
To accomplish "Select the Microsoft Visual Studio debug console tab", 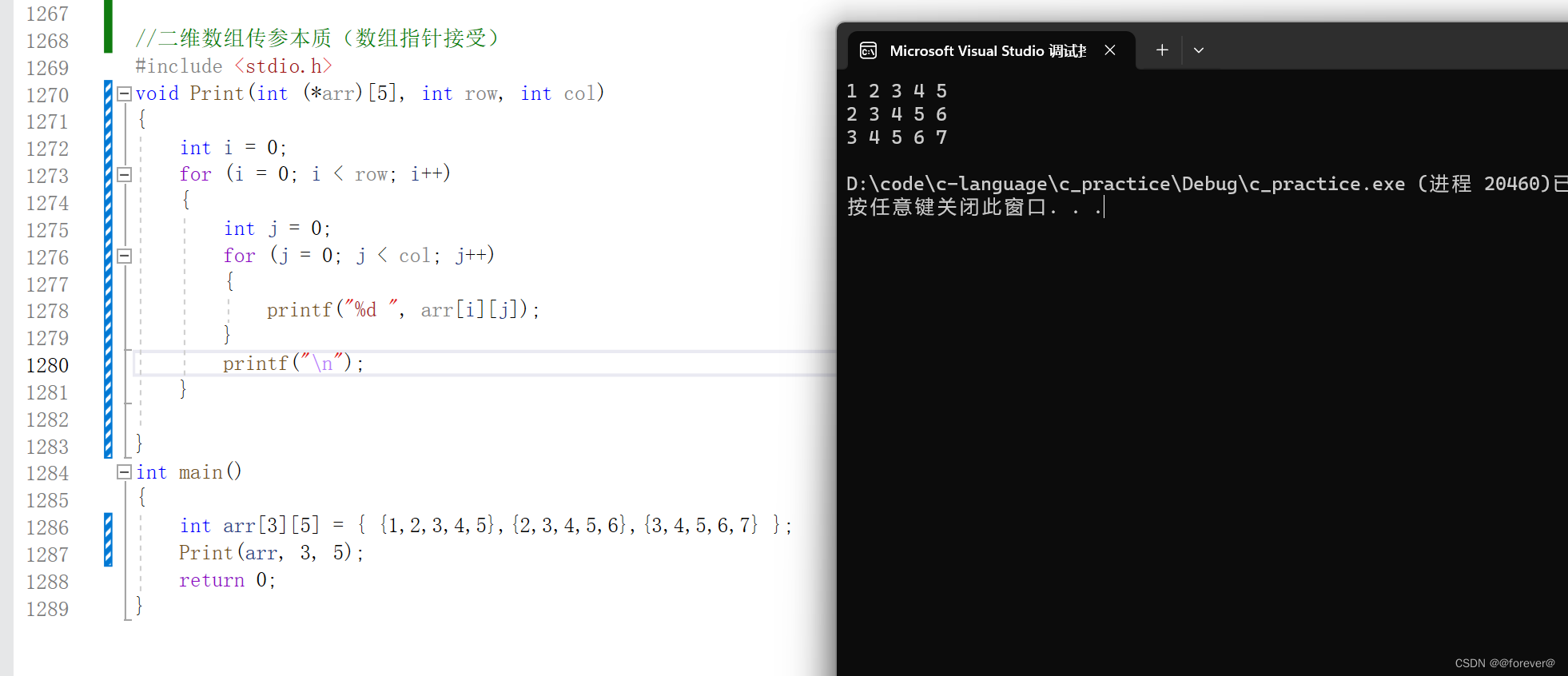I will tap(991, 50).
